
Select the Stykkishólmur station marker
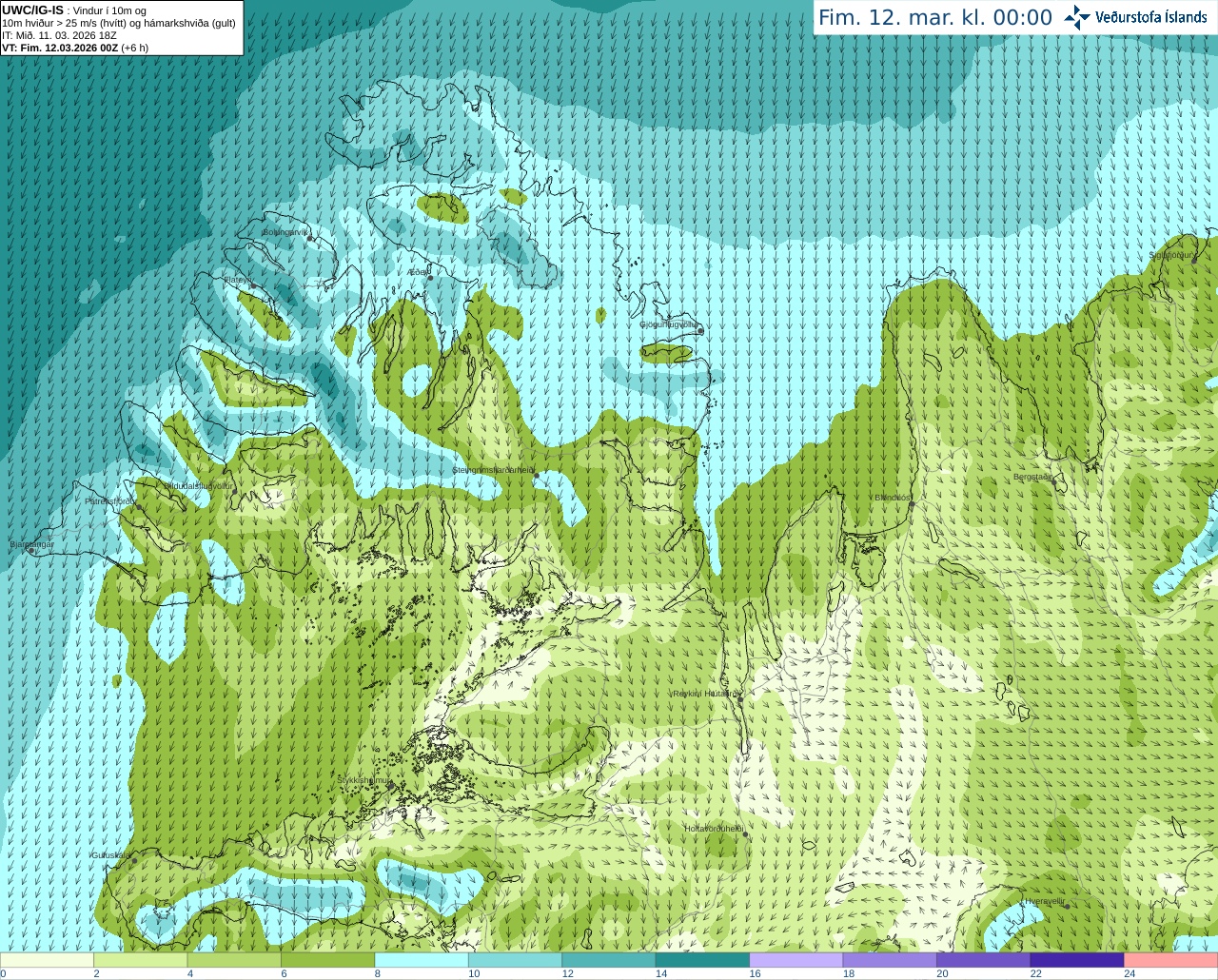tap(389, 786)
